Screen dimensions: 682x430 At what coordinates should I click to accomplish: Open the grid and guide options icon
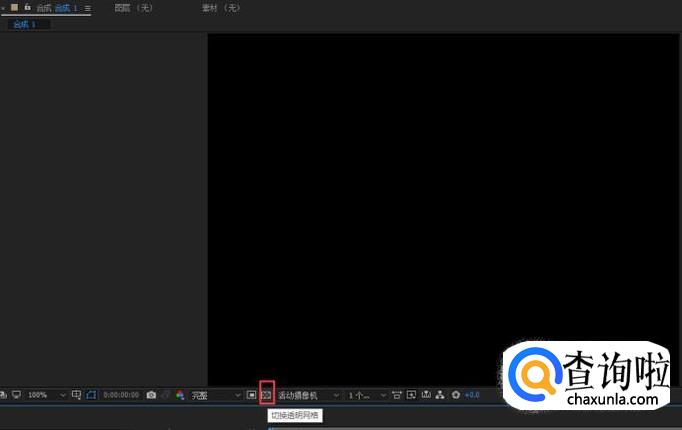click(x=76, y=395)
